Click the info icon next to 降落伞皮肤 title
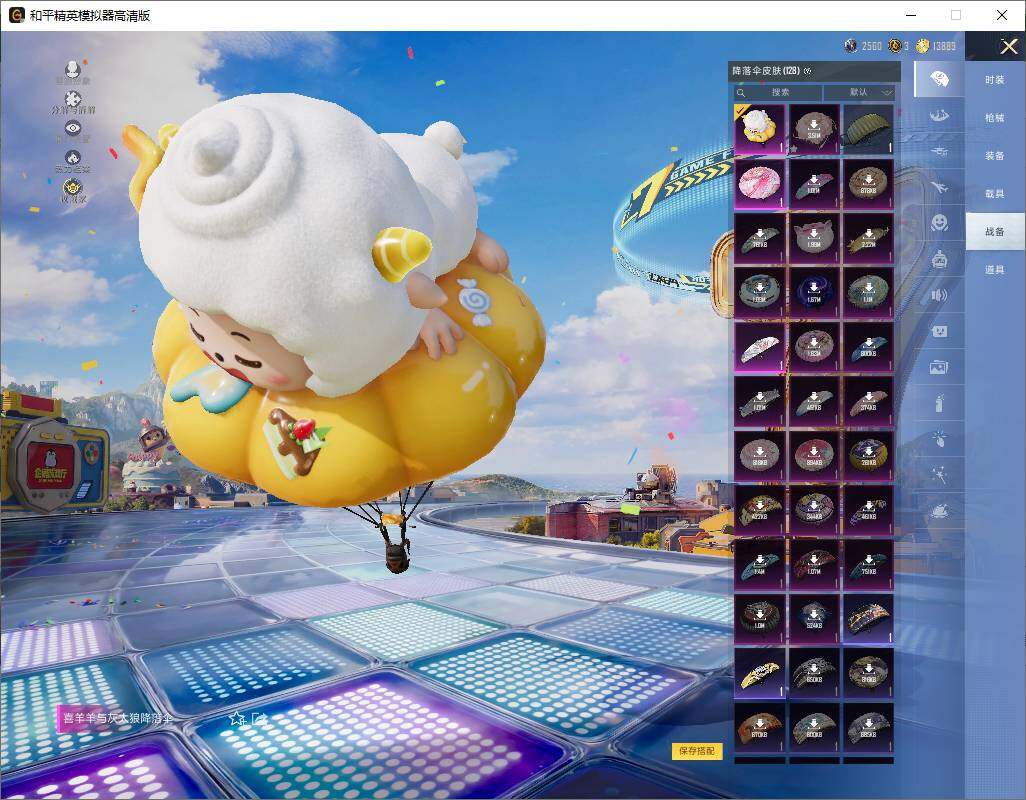Image resolution: width=1026 pixels, height=800 pixels. point(807,71)
